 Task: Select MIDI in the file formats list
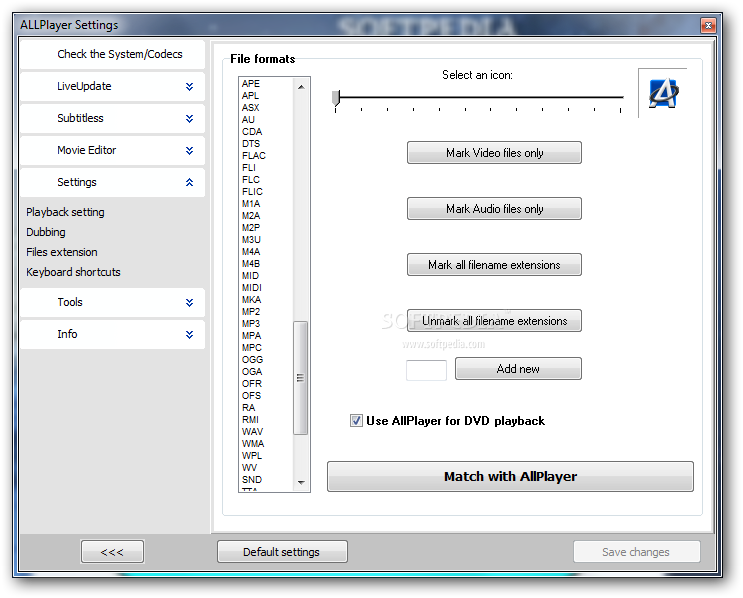coord(252,288)
